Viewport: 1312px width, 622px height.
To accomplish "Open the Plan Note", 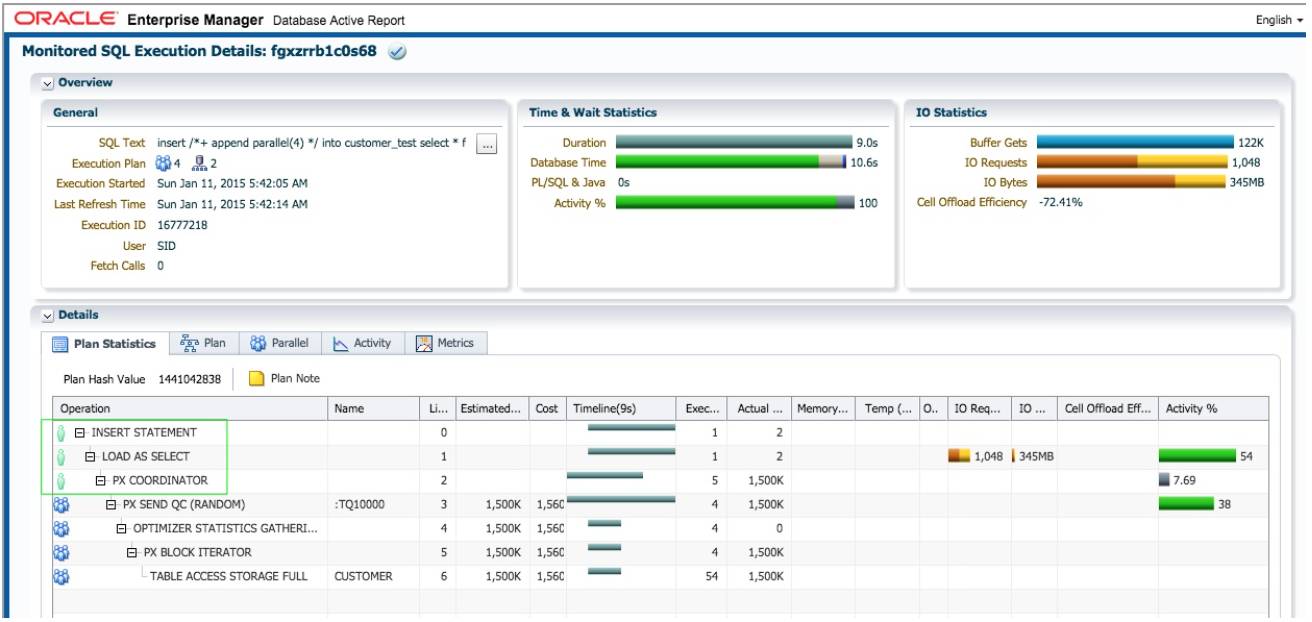I will pos(284,379).
